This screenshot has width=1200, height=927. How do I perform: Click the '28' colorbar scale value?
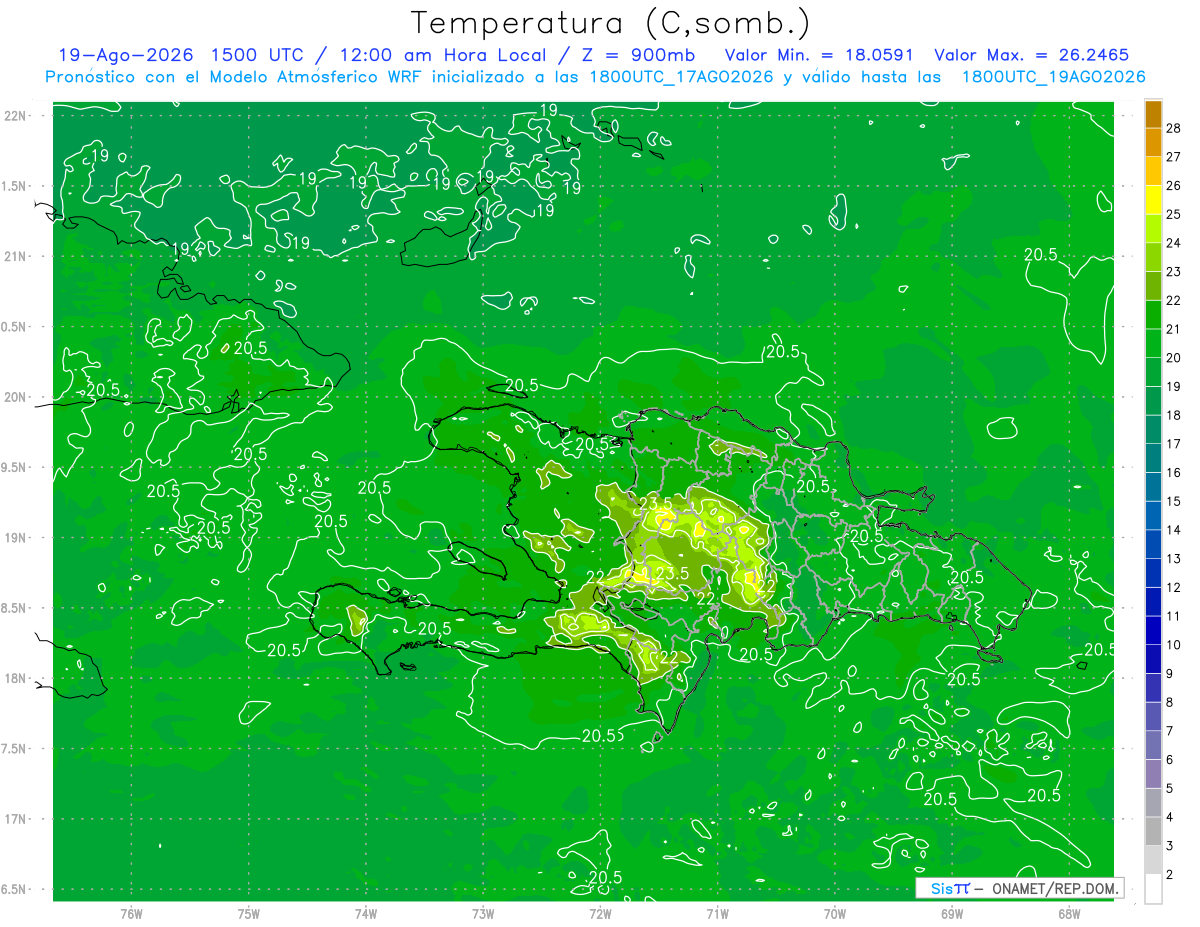tap(1174, 128)
